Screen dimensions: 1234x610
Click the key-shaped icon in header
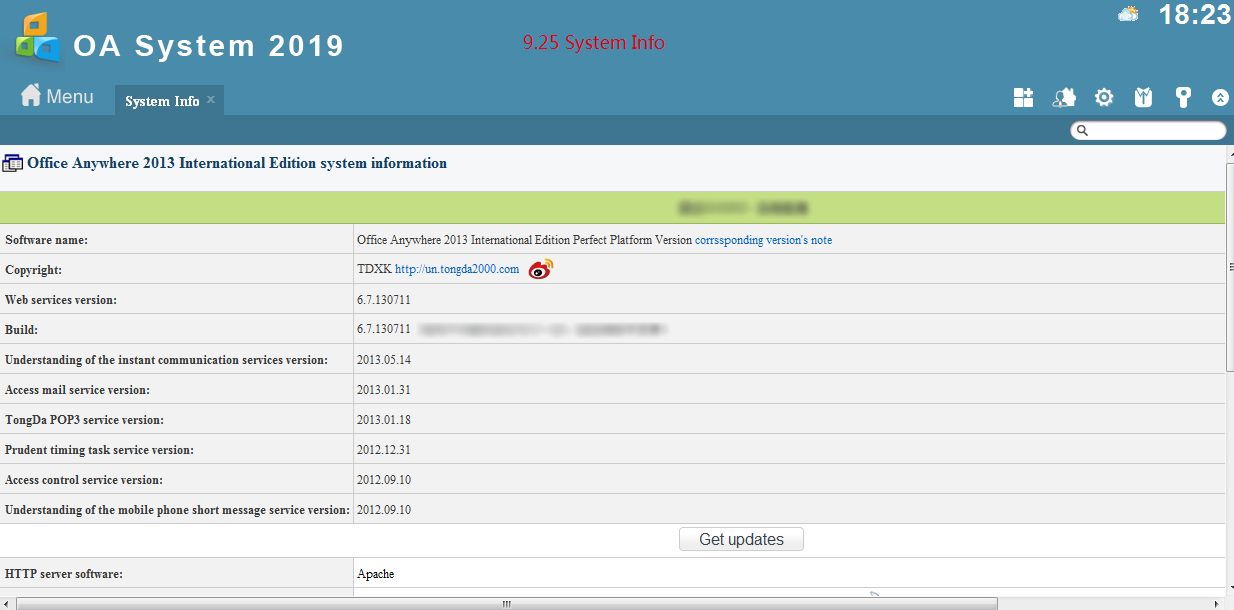[1183, 97]
